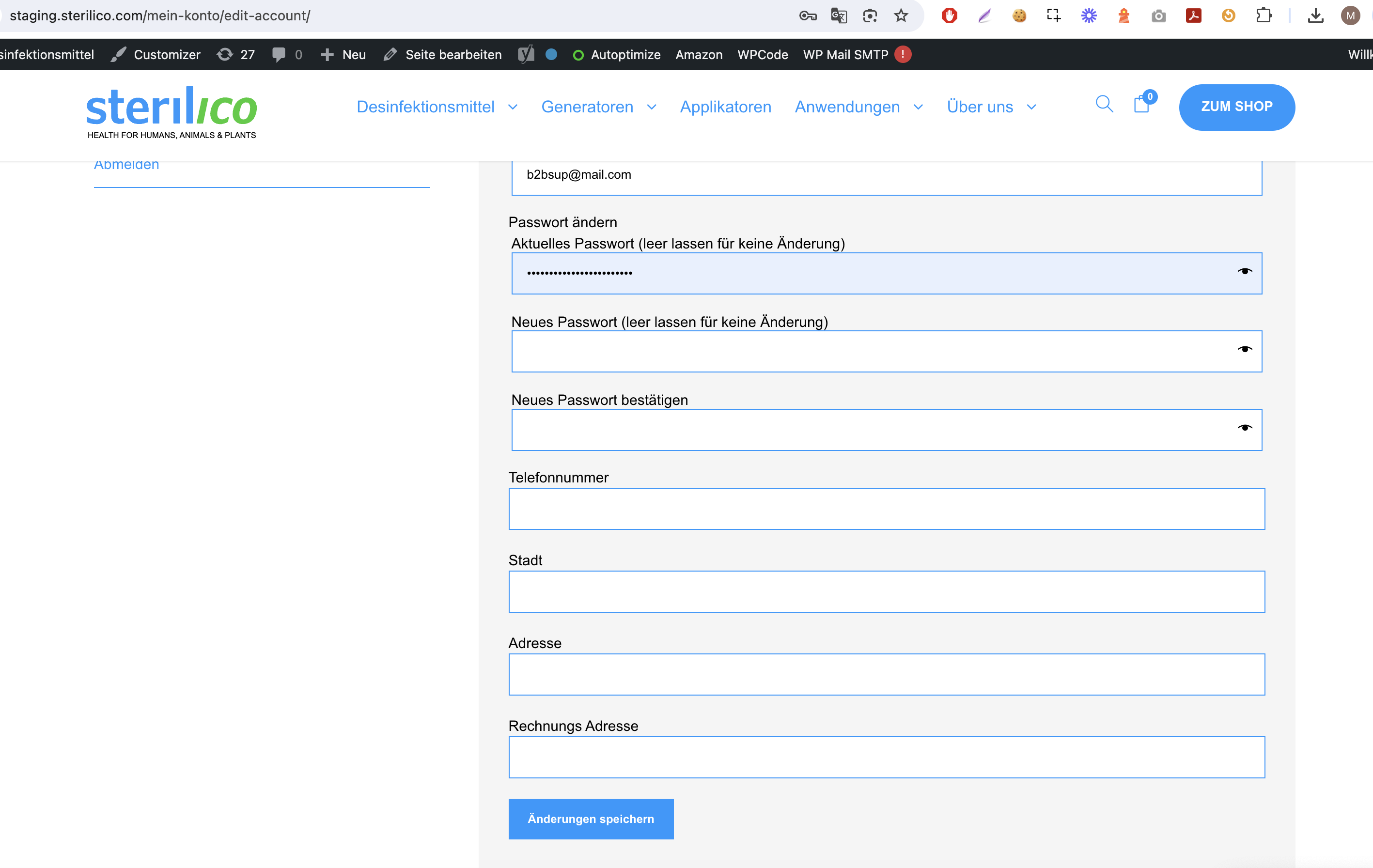Open the Applikatoren menu item

[725, 107]
